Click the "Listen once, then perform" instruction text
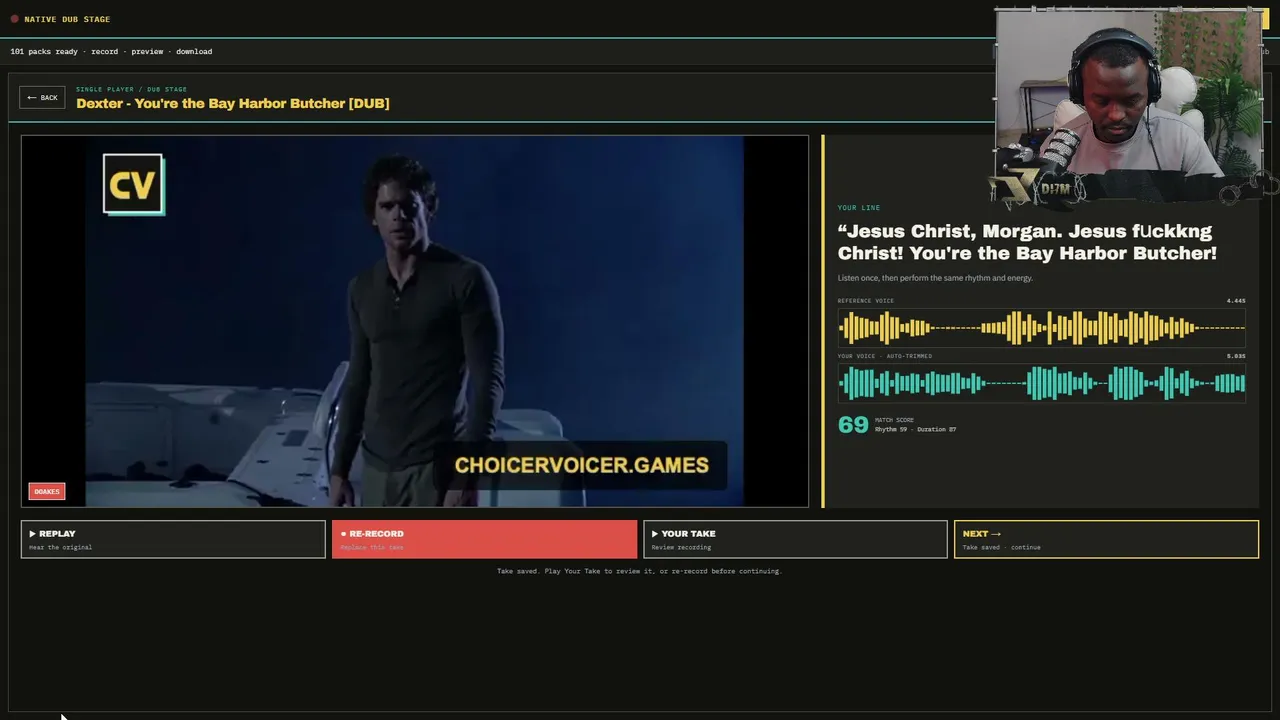The image size is (1280, 720). tap(935, 278)
